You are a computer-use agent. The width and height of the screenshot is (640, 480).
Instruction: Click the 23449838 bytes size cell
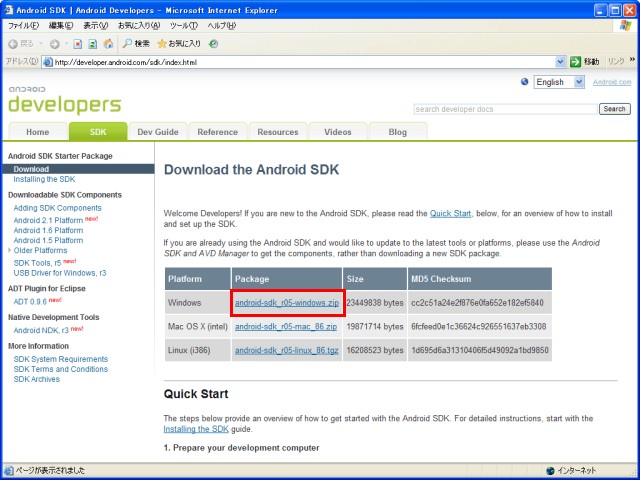375,303
